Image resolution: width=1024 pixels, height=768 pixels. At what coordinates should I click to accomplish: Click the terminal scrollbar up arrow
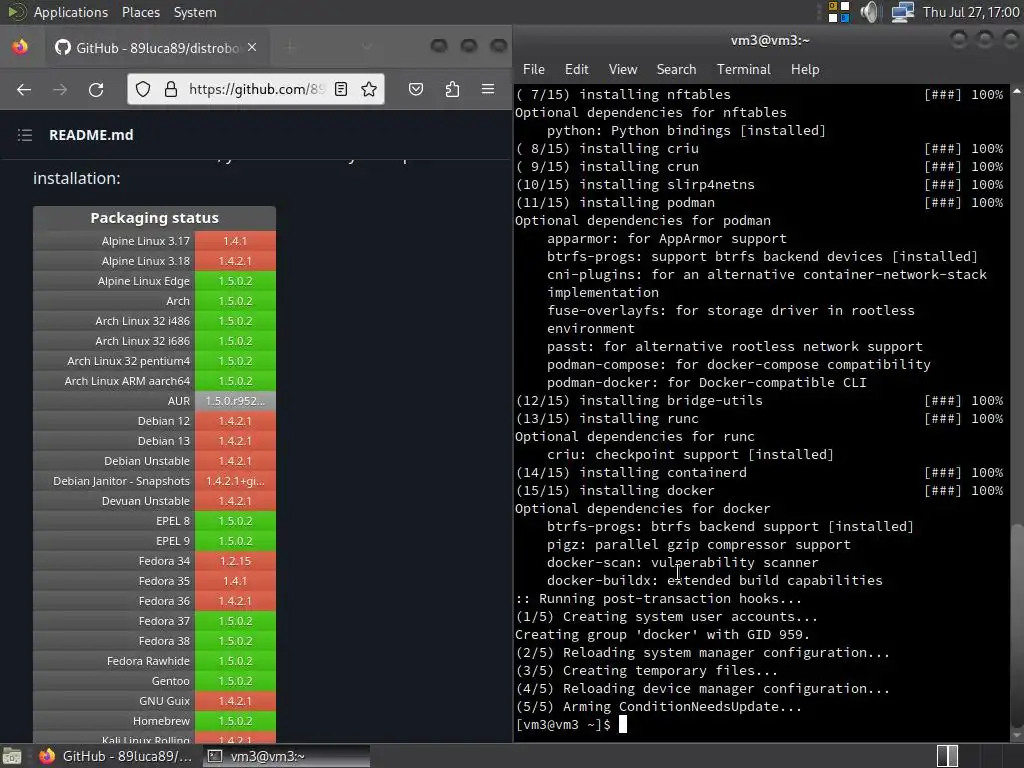tap(1017, 92)
